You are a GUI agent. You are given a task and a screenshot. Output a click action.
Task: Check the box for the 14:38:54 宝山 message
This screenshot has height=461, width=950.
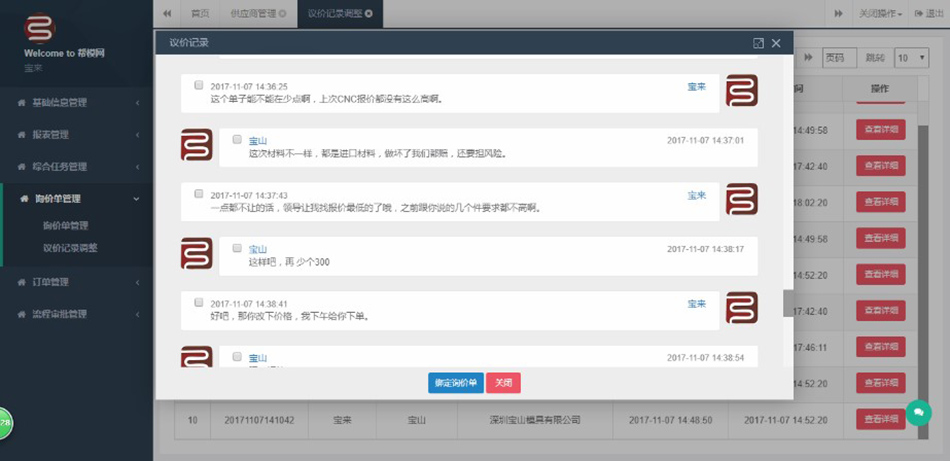237,357
